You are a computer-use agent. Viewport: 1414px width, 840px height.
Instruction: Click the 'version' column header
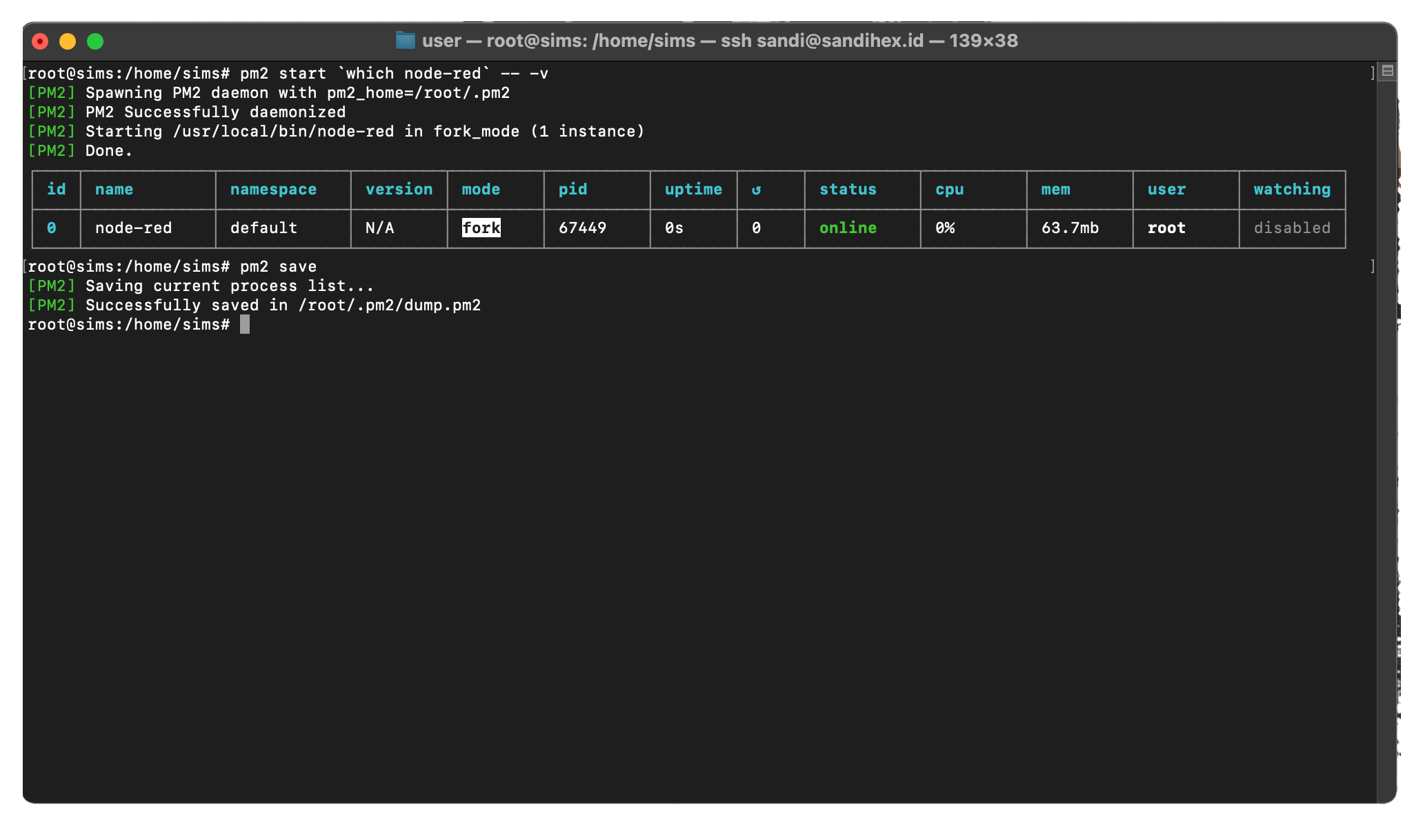[x=399, y=189]
